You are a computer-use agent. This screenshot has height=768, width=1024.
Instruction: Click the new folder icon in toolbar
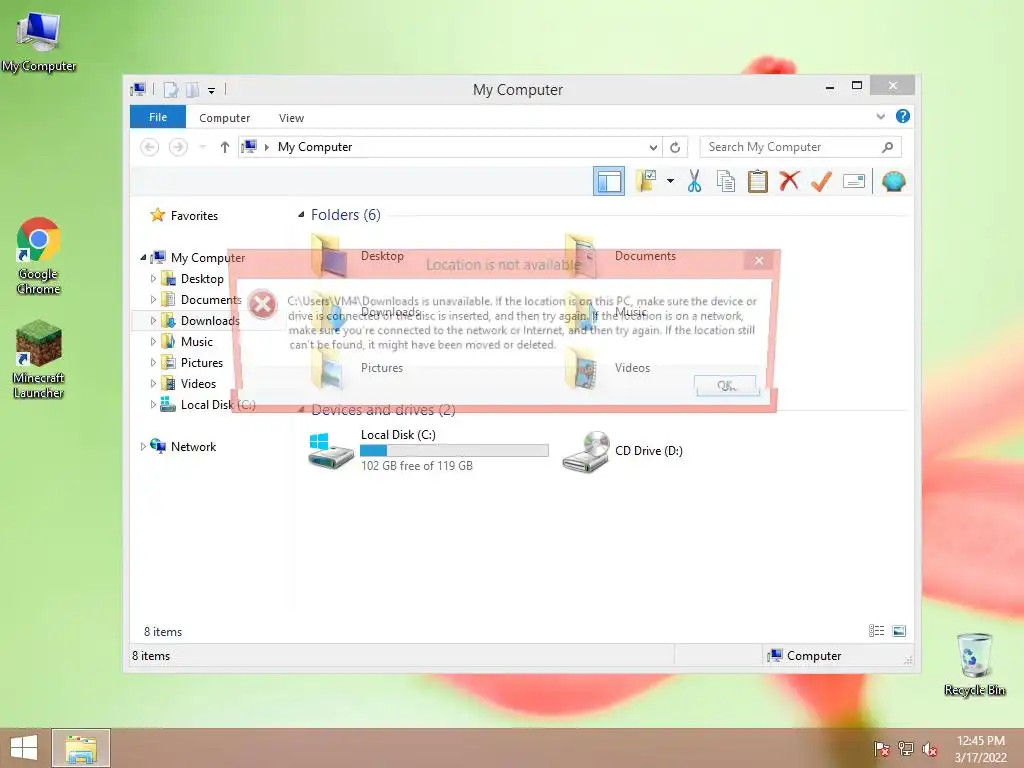(x=646, y=181)
